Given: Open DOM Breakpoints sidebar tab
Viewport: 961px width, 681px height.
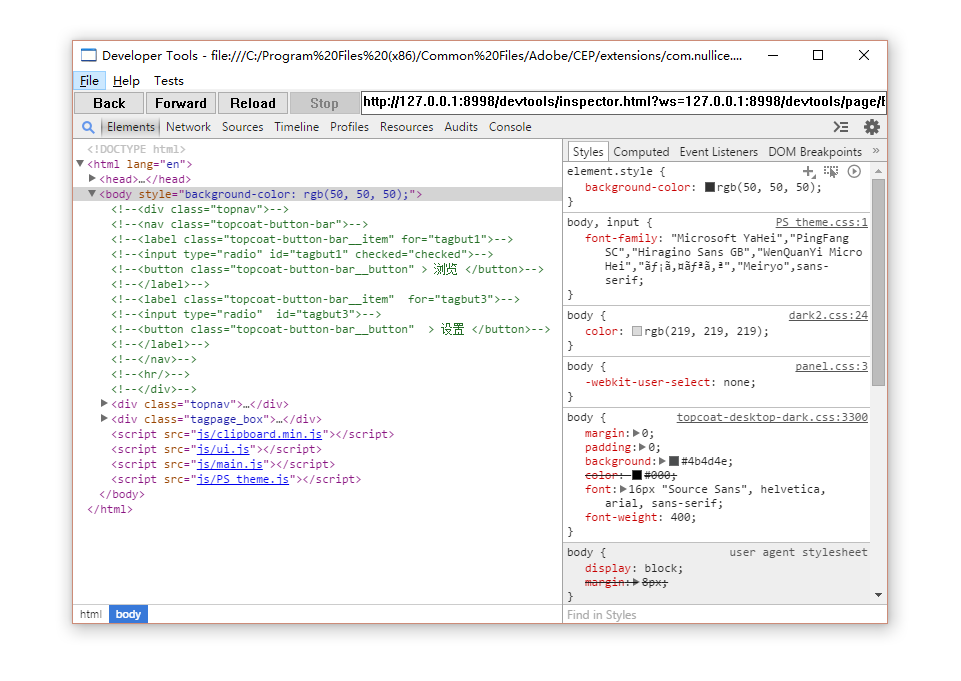Looking at the screenshot, I should tap(815, 151).
